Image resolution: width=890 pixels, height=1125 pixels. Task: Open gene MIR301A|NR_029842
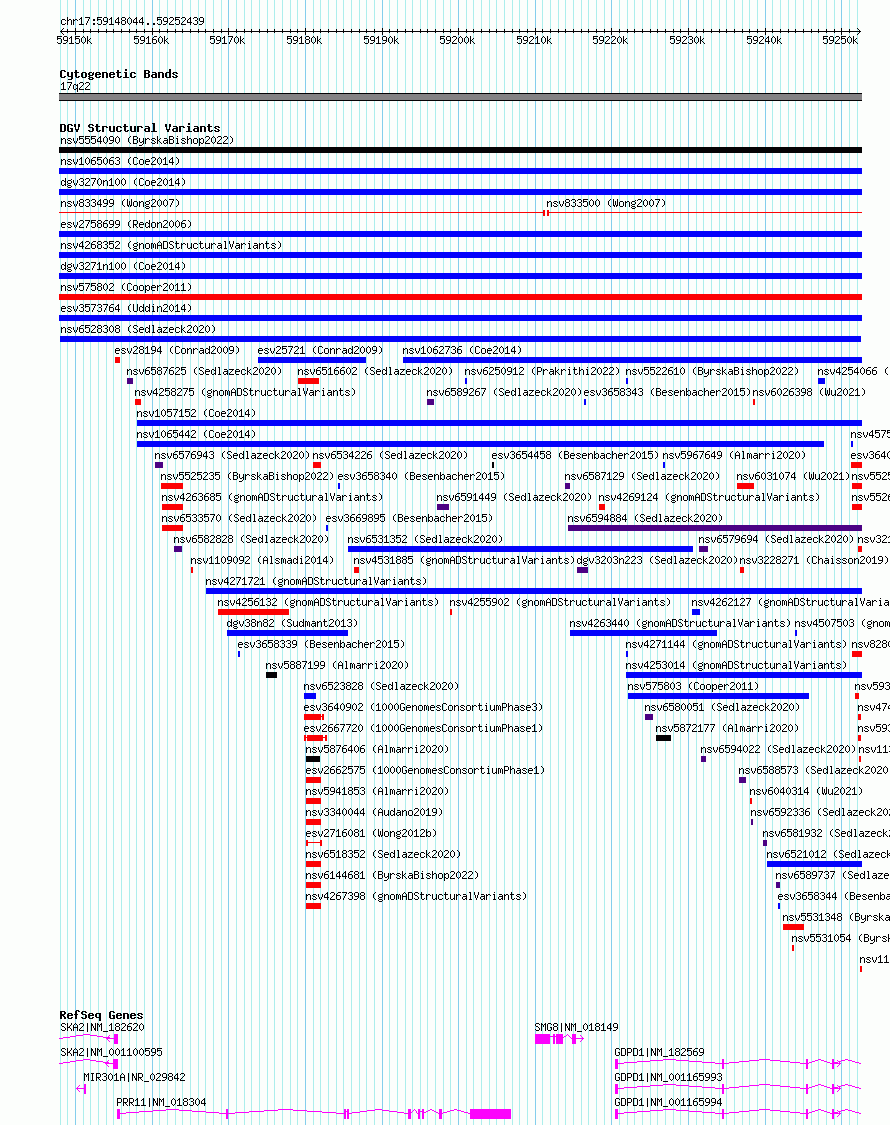pyautogui.click(x=134, y=1077)
